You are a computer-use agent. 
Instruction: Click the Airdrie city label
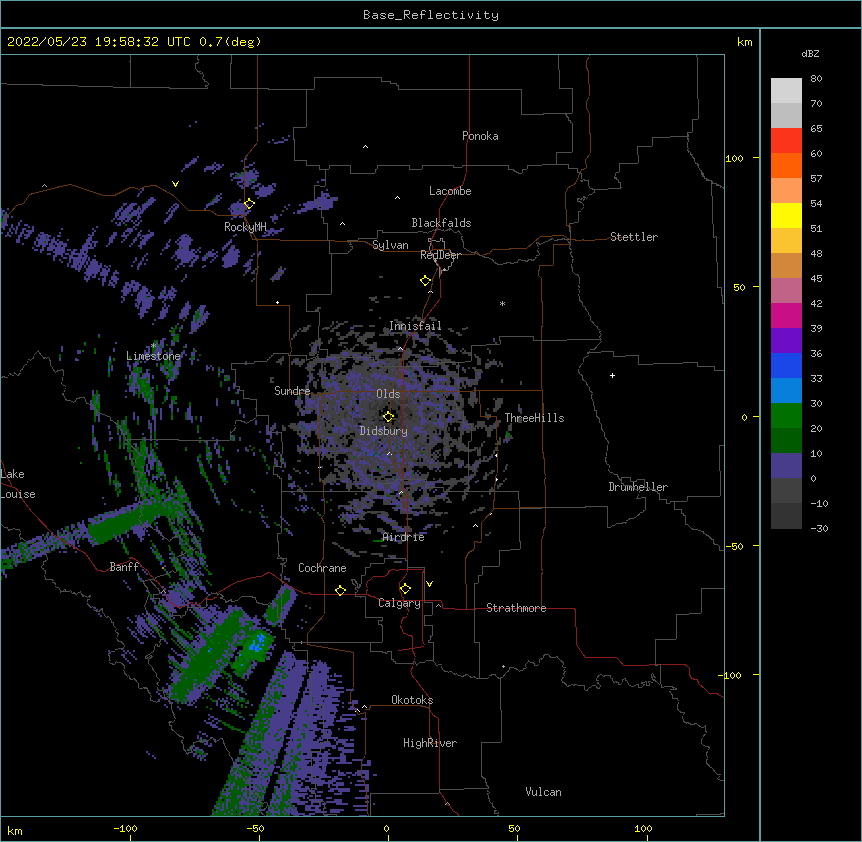[404, 537]
